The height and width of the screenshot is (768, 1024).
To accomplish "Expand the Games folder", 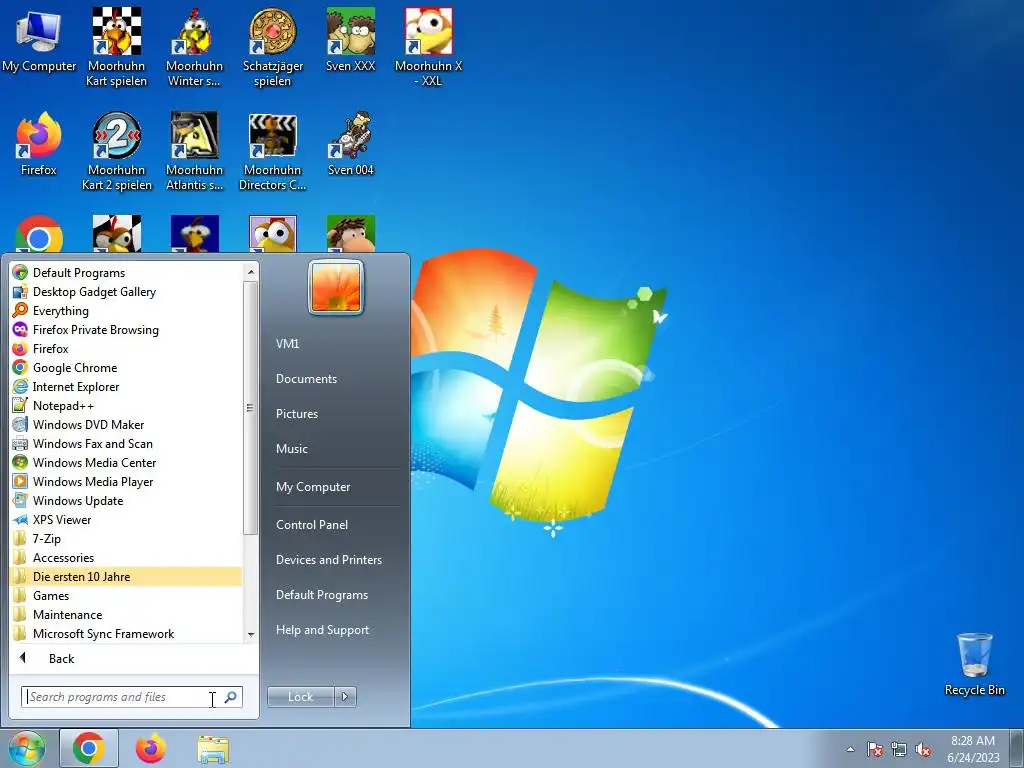I will (x=125, y=595).
